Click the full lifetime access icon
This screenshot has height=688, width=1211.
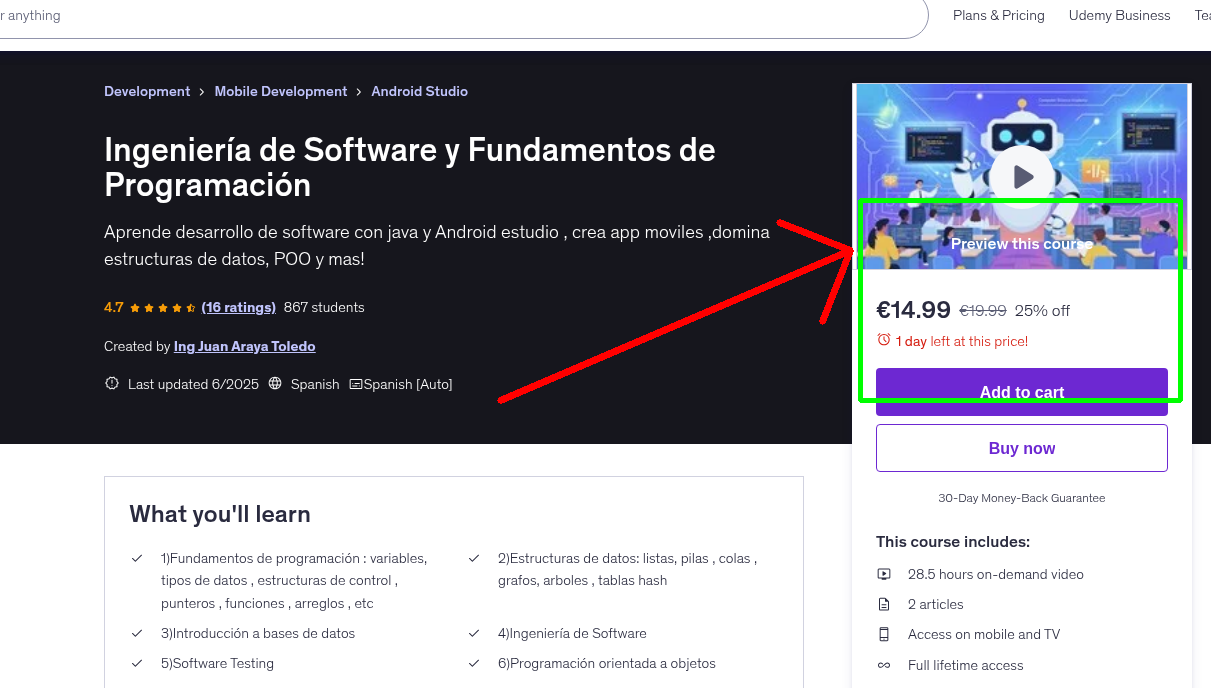(x=884, y=665)
